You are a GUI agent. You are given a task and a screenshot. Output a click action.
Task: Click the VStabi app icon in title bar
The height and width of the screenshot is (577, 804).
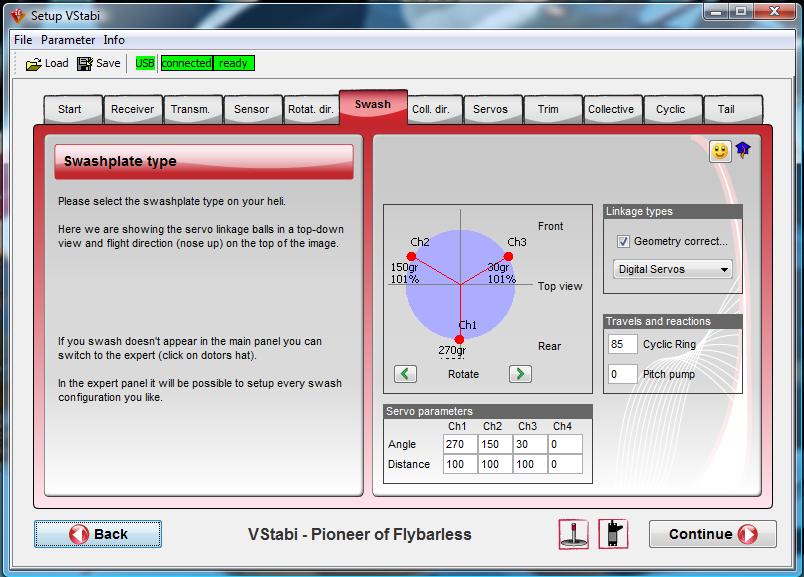(18, 16)
